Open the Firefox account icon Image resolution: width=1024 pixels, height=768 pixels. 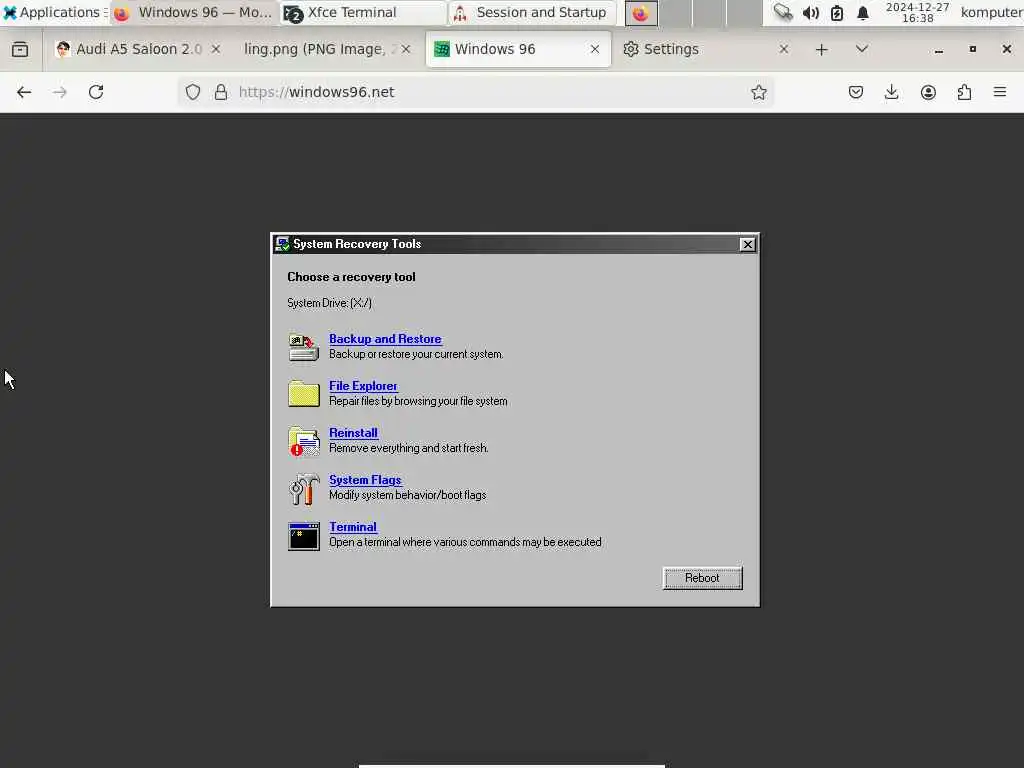[928, 92]
